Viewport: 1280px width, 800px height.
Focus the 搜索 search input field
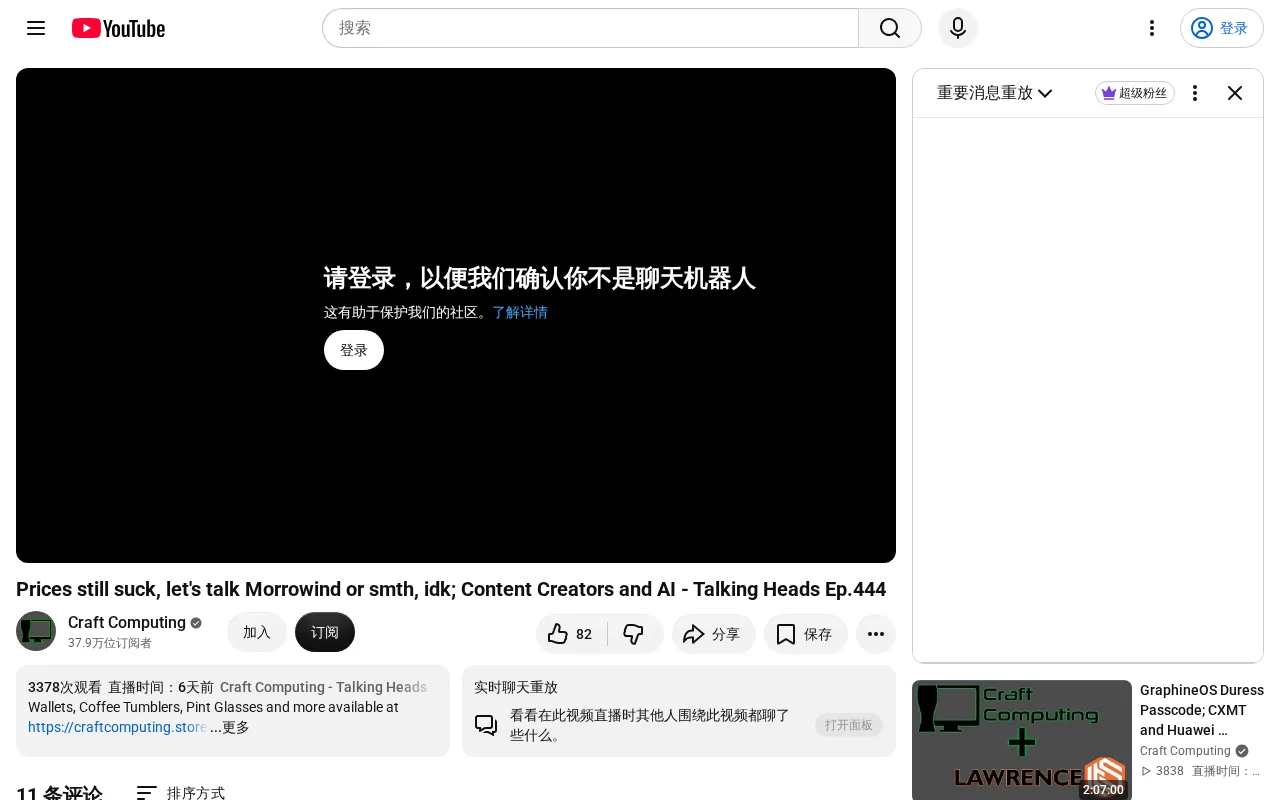click(x=590, y=28)
